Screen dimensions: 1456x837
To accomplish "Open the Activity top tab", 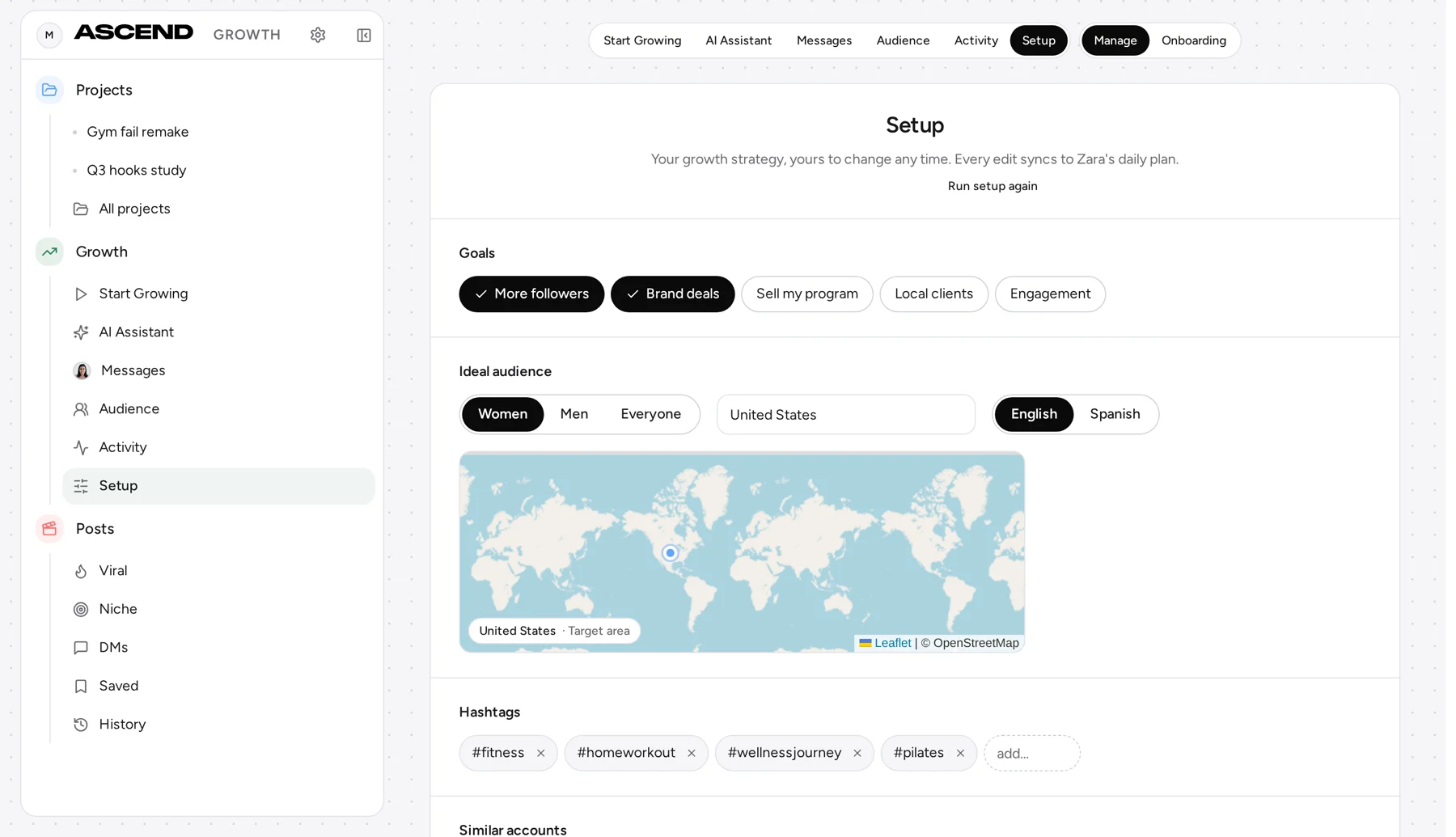I will click(976, 40).
